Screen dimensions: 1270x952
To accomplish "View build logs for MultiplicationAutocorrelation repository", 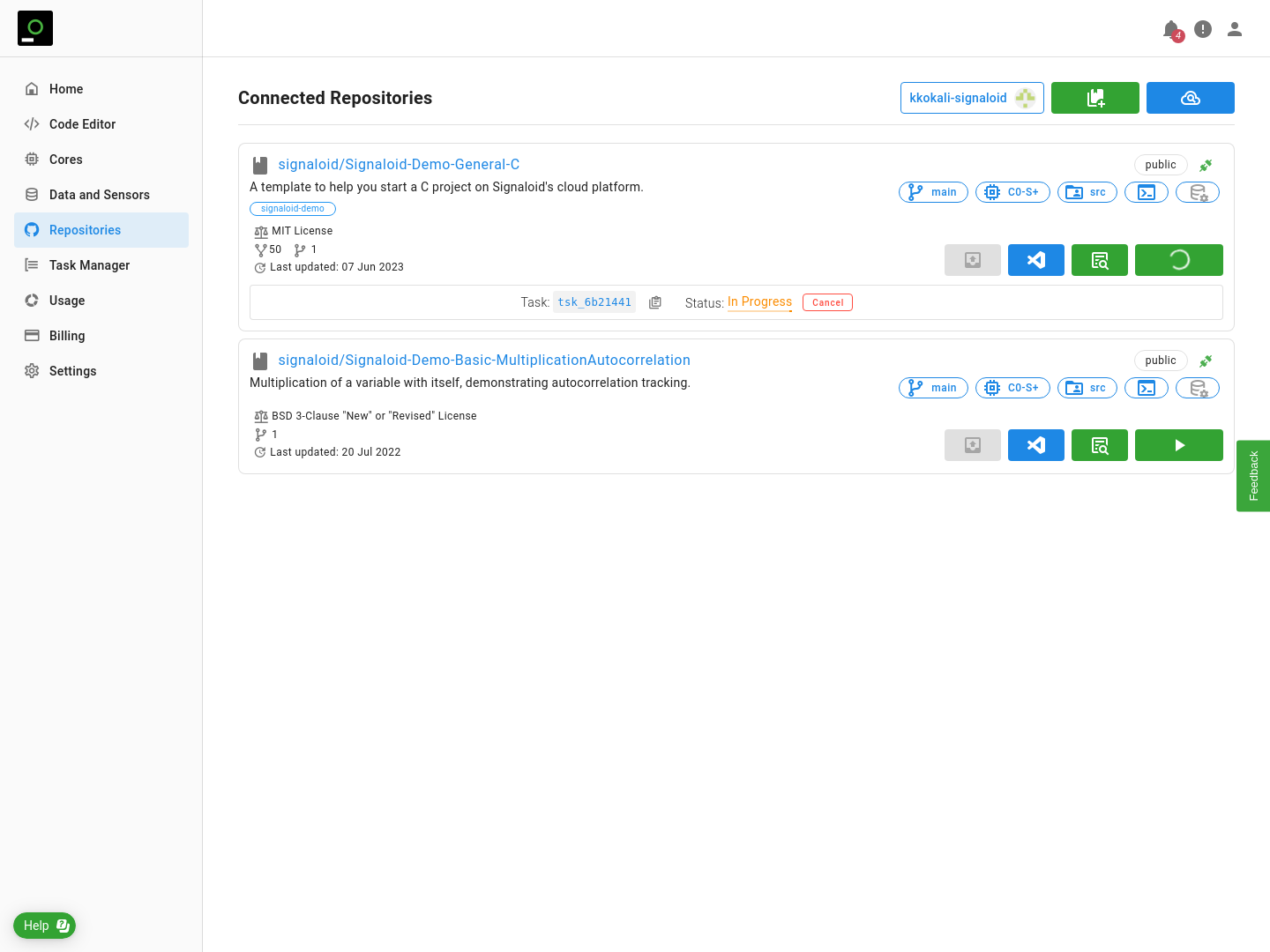I will pos(1099,445).
